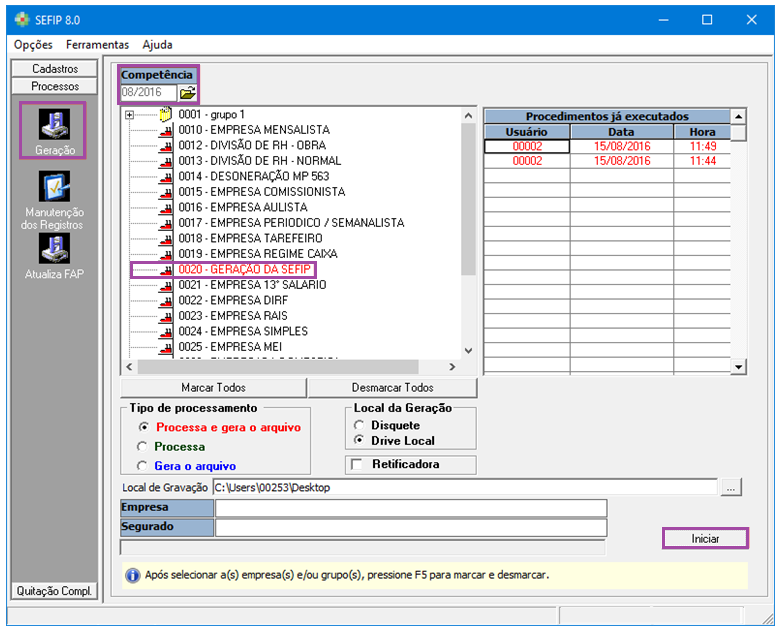Click the Local de Gravação path field
This screenshot has width=781, height=632.
(x=465, y=487)
